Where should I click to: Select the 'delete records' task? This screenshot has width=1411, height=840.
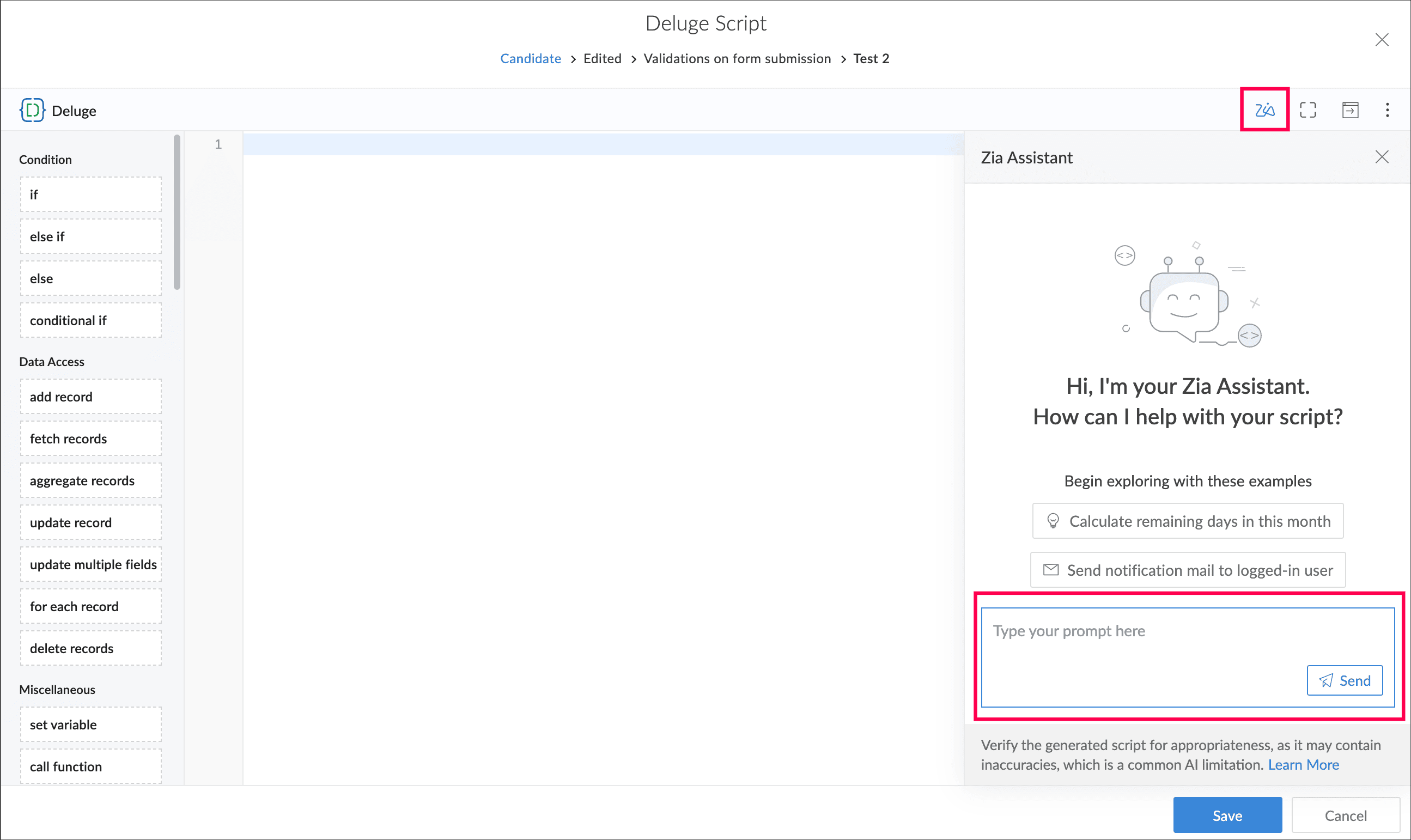90,648
